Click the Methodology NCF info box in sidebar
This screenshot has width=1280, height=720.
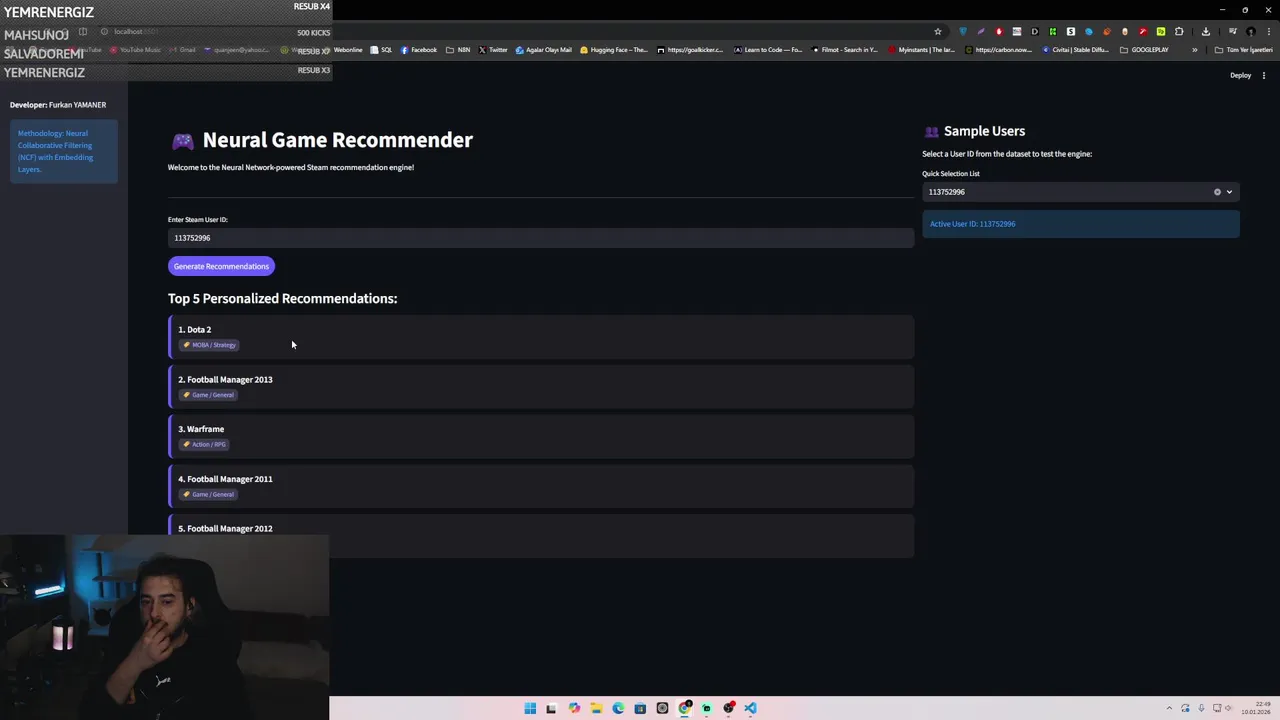point(64,151)
